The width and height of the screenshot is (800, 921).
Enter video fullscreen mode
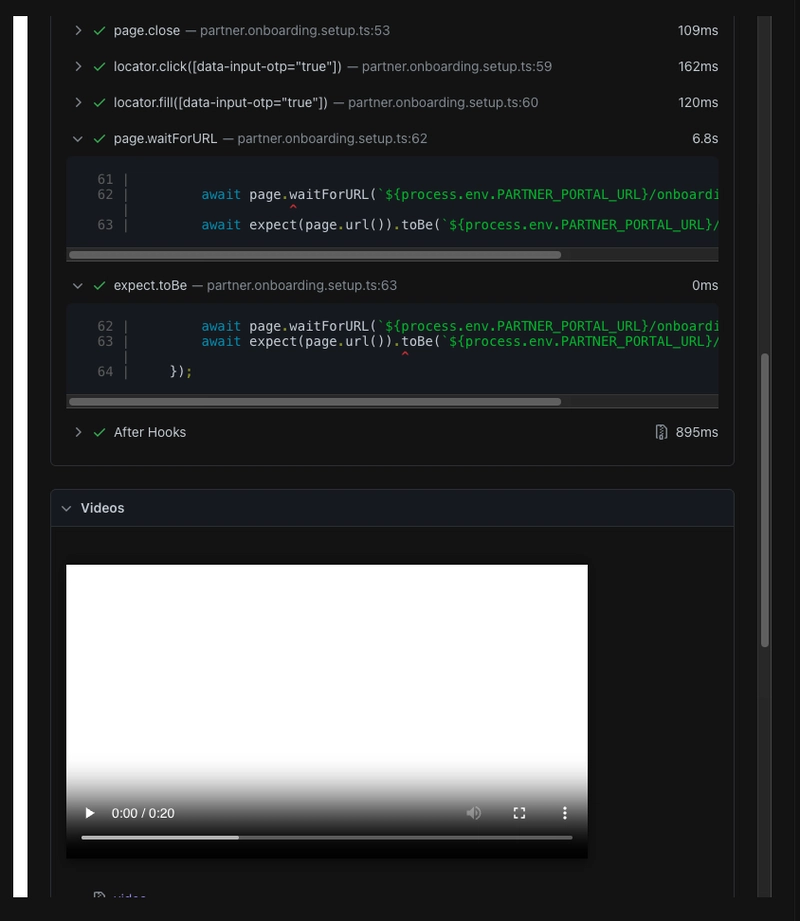click(x=519, y=813)
